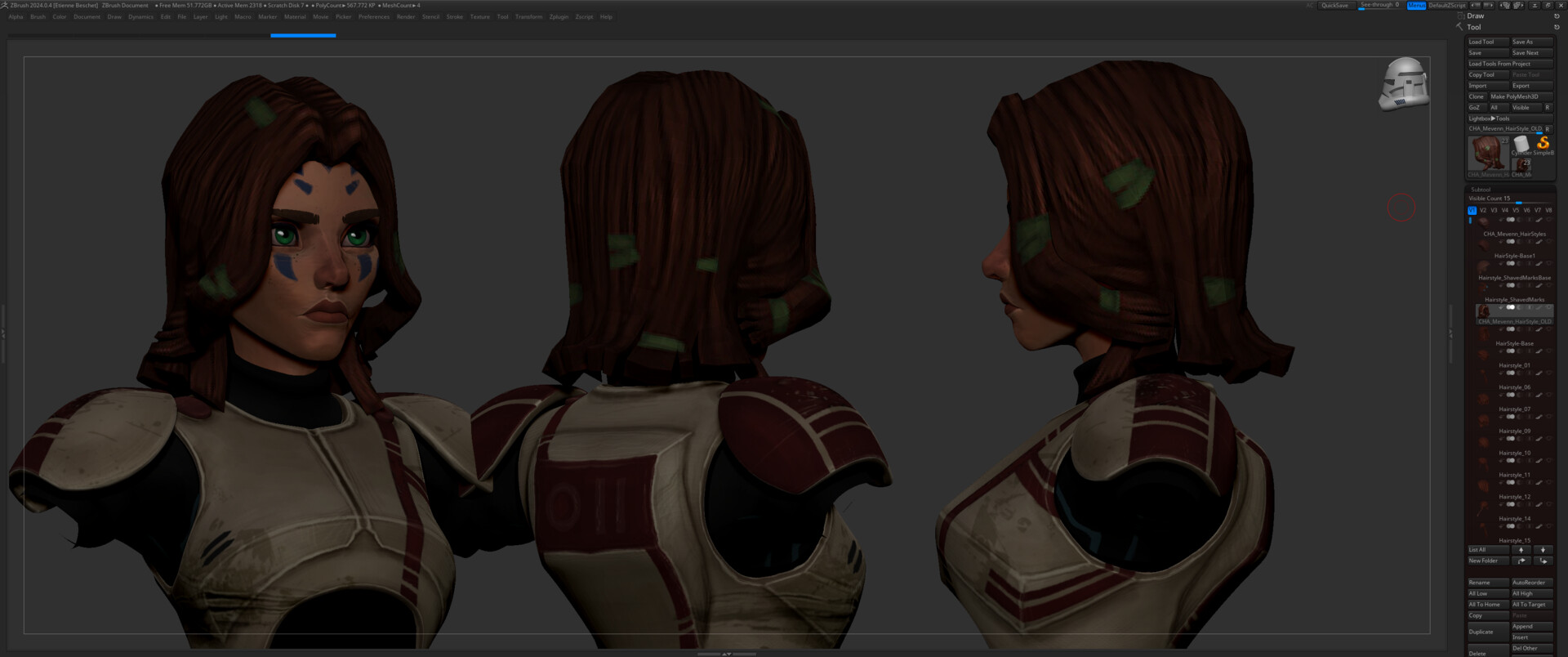This screenshot has height=657, width=1568.
Task: Select the HairStyle-Base subtool thumbnail
Action: pyautogui.click(x=1484, y=333)
